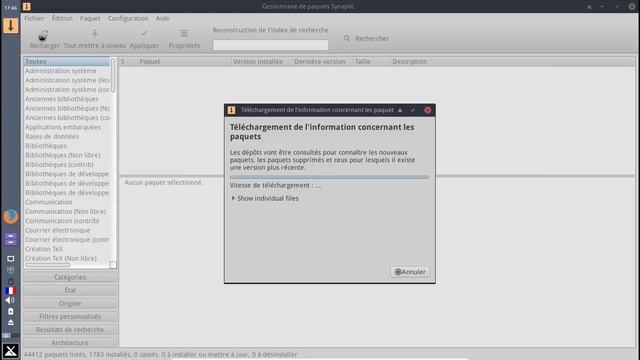Click the Résultats de recherche button
640x360 pixels.
pyautogui.click(x=70, y=330)
